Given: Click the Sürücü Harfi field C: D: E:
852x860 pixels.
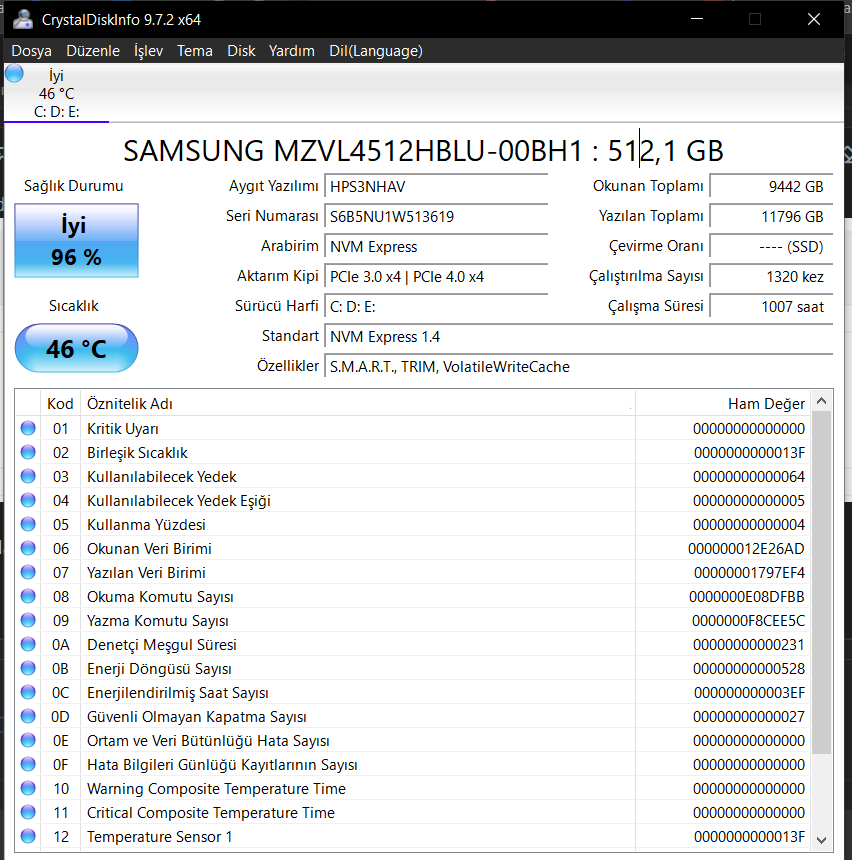Looking at the screenshot, I should click(436, 307).
